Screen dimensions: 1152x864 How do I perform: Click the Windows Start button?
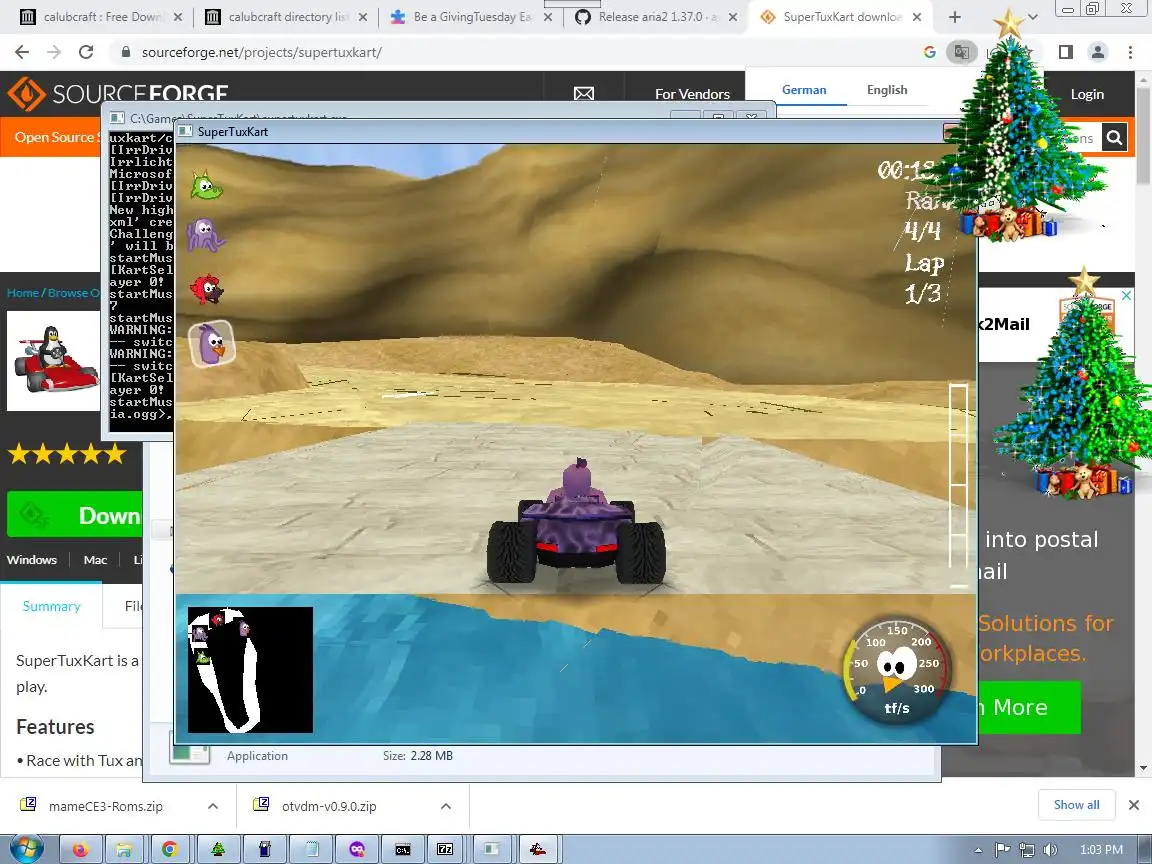[24, 849]
